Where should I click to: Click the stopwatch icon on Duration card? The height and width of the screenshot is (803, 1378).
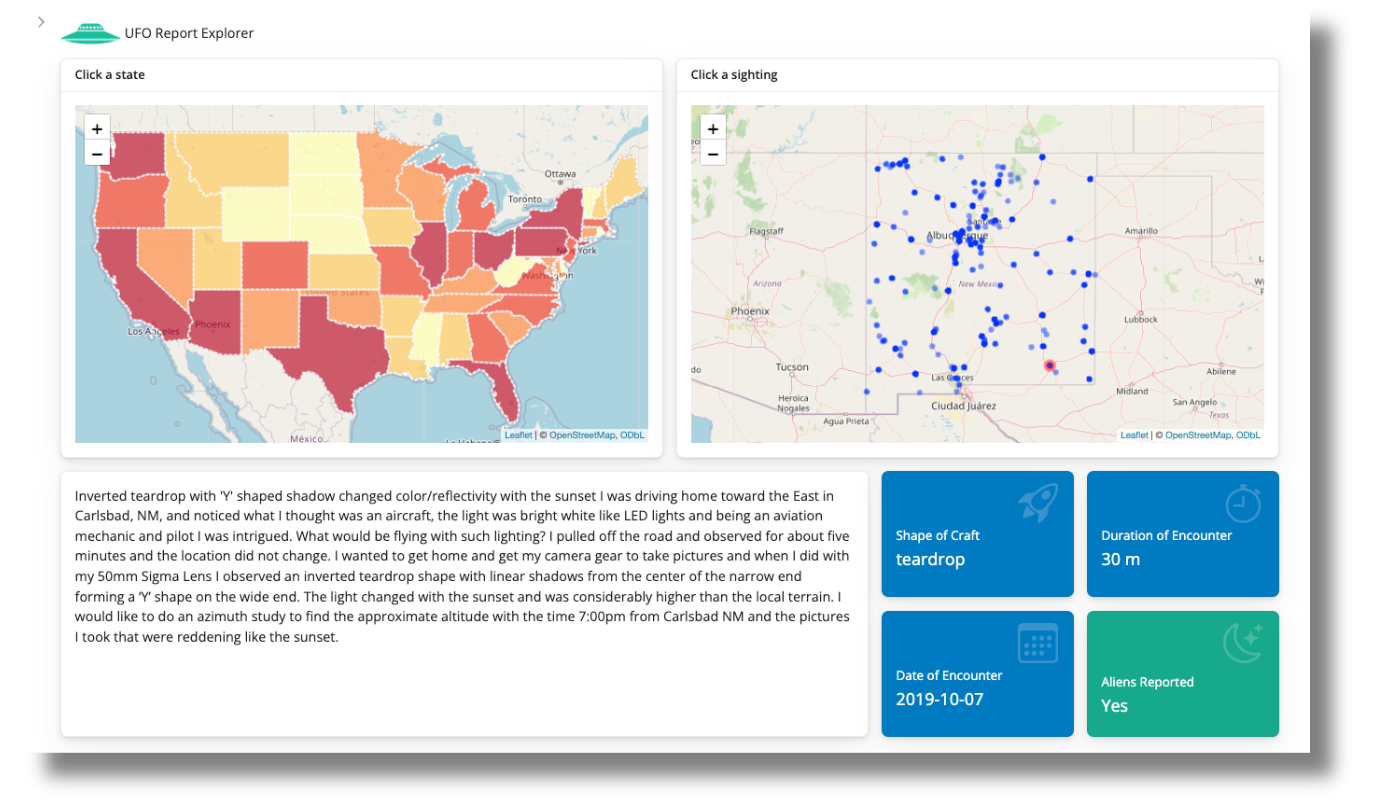click(x=1243, y=503)
